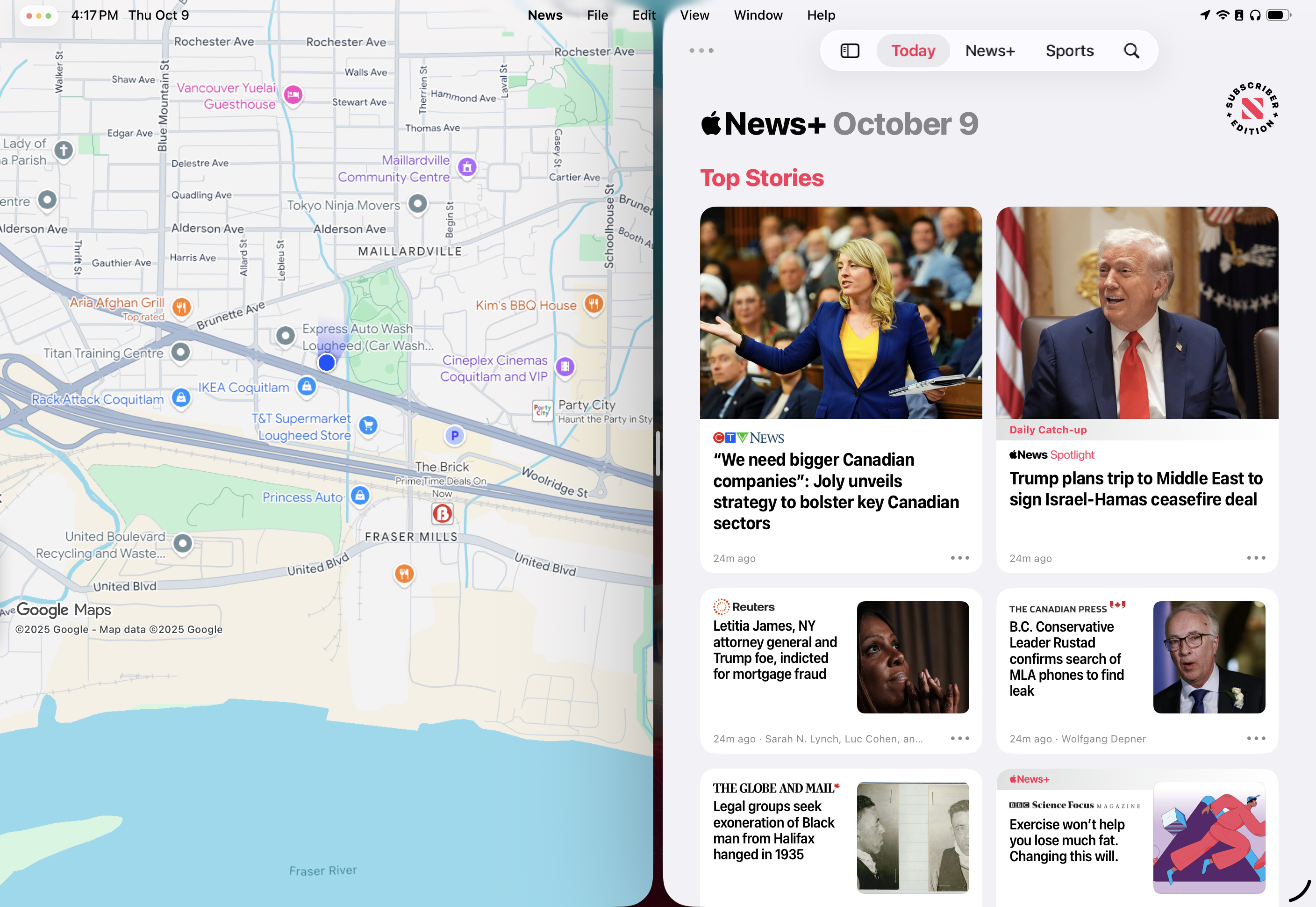Screen dimensions: 1316x907
Task: Open the B.C. Conservative Leader Rustad article
Action: coord(1066,658)
